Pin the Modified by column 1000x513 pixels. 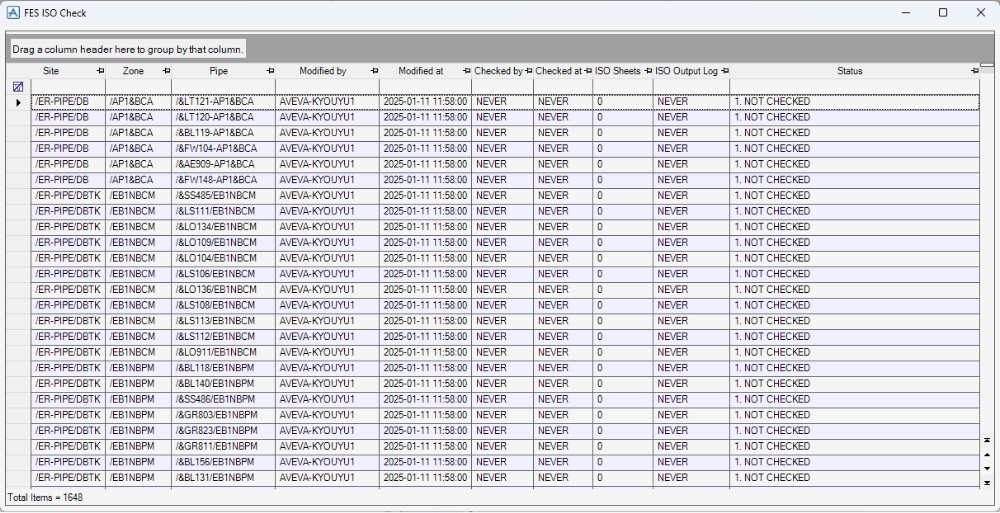374,71
